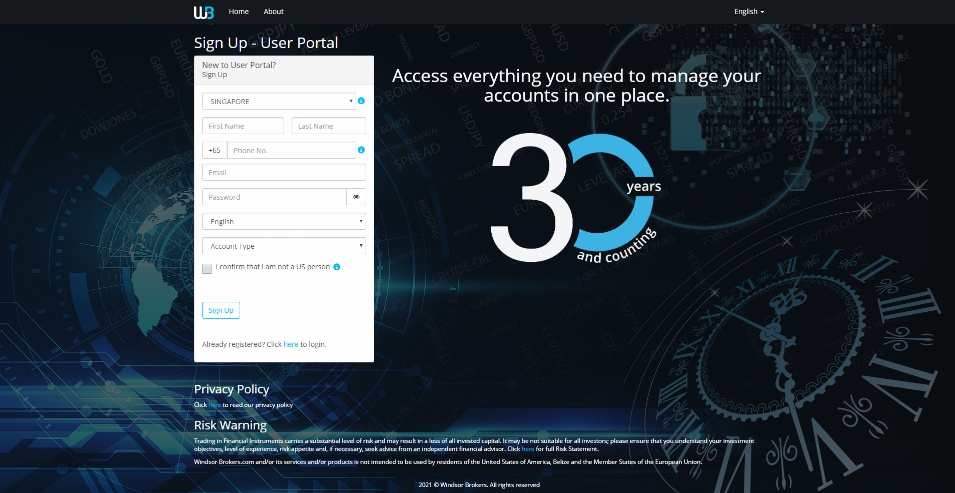Expand the form's English language dropdown

[x=284, y=221]
